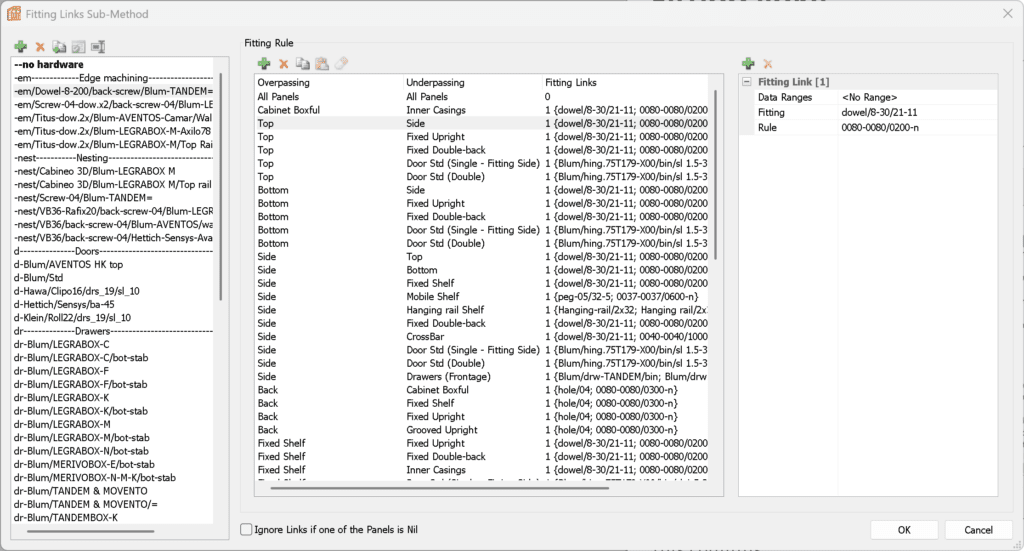Click the Fitting Links column header
1024x551 pixels.
click(x=625, y=82)
